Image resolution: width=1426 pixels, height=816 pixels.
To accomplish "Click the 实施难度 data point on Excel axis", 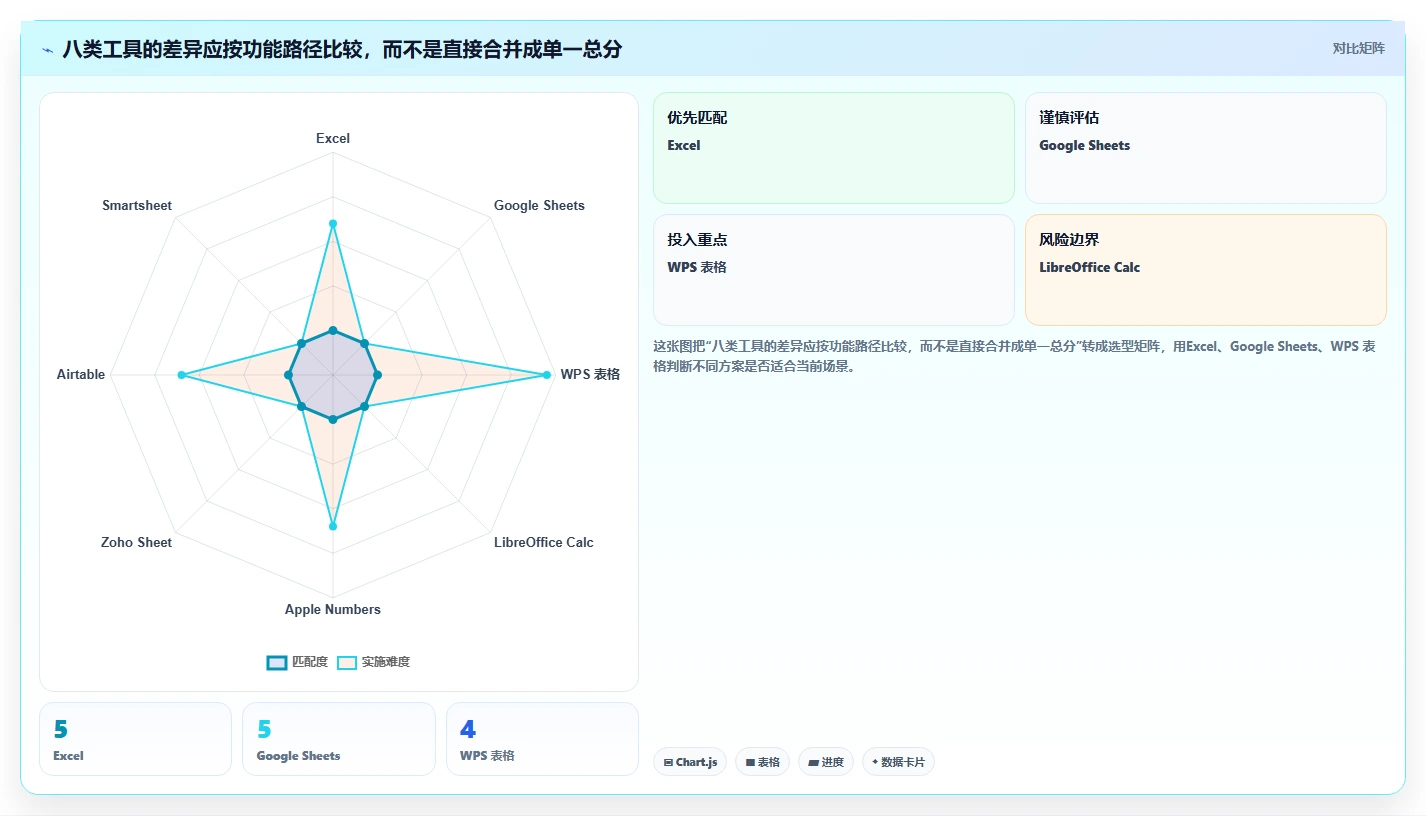I will pos(333,223).
